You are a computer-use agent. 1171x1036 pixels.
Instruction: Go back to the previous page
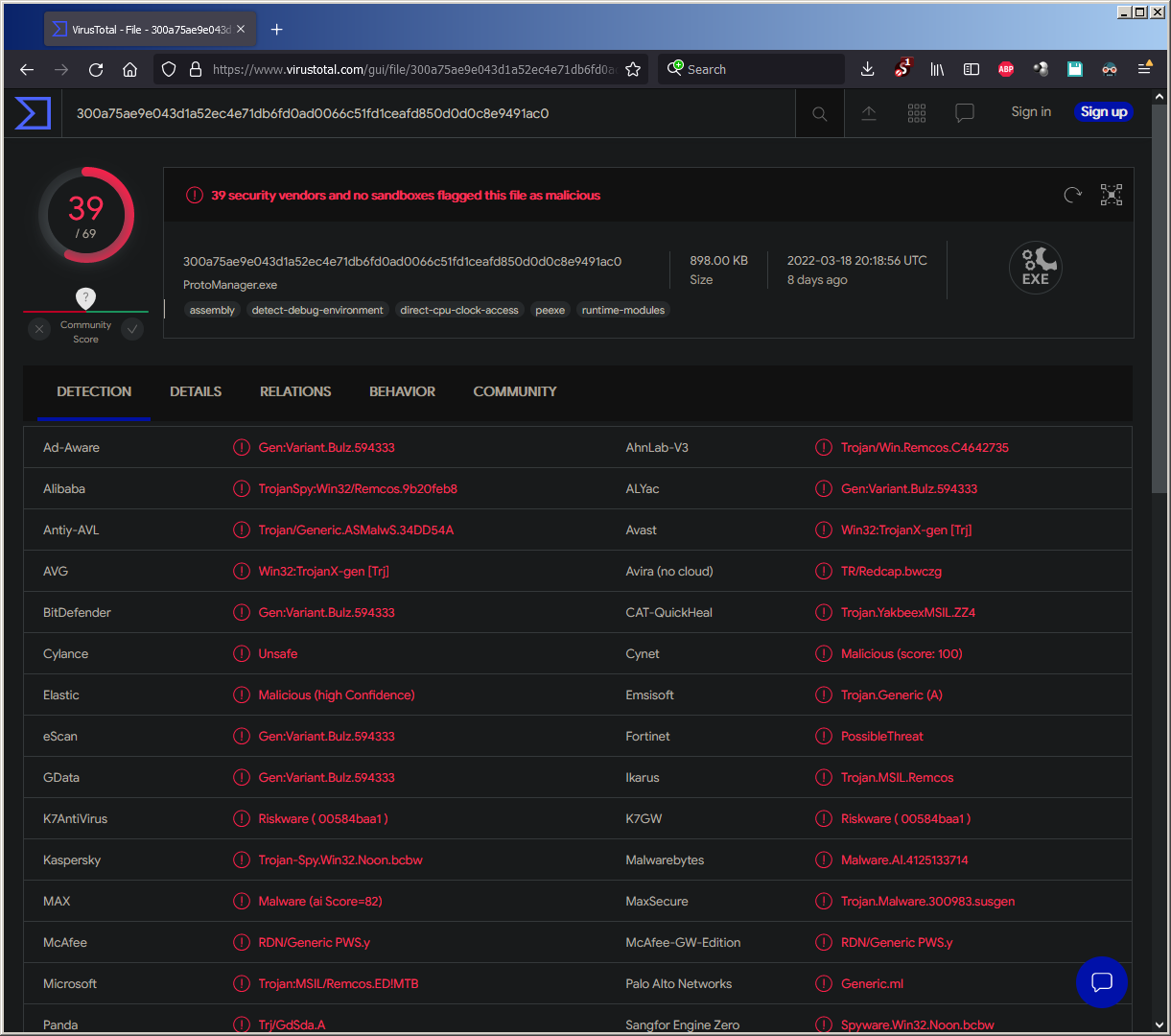coord(27,69)
